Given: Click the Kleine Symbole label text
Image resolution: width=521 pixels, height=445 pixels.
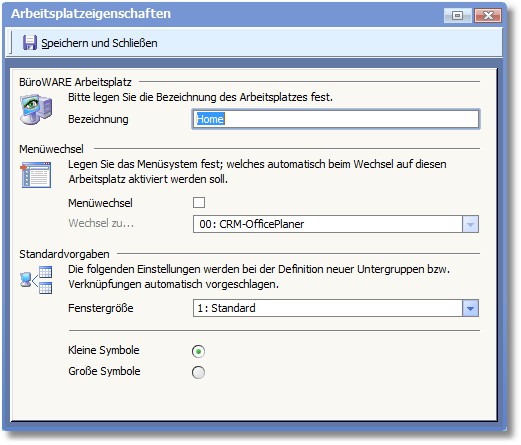Looking at the screenshot, I should click(104, 350).
